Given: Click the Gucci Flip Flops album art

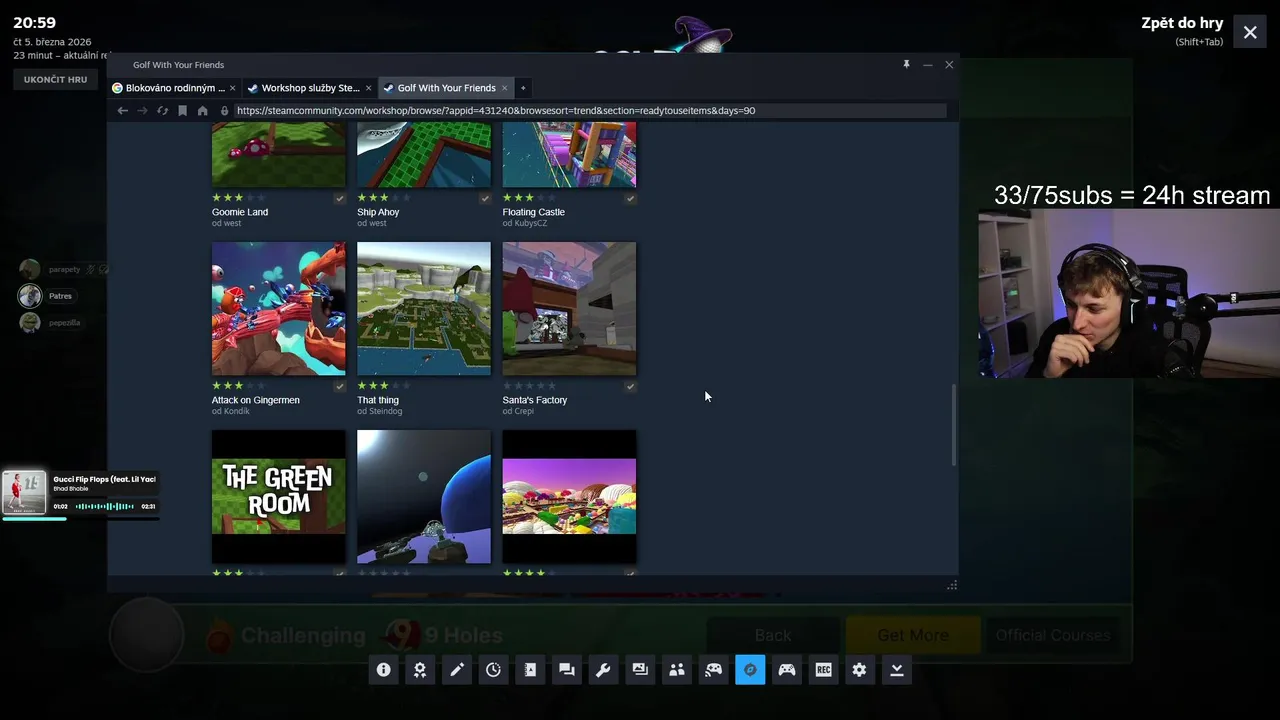Looking at the screenshot, I should click(24, 493).
